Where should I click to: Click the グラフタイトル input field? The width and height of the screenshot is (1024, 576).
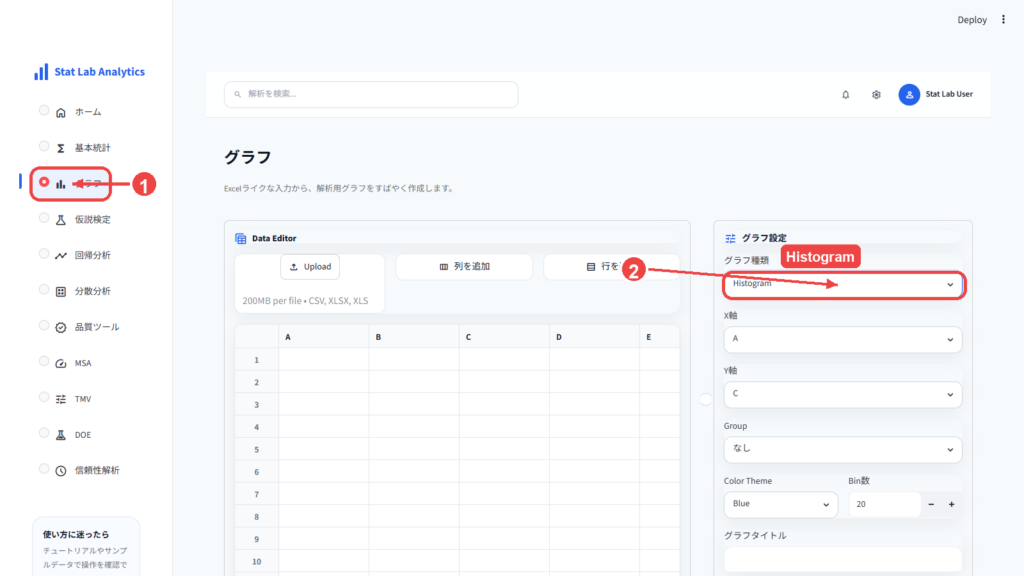842,560
